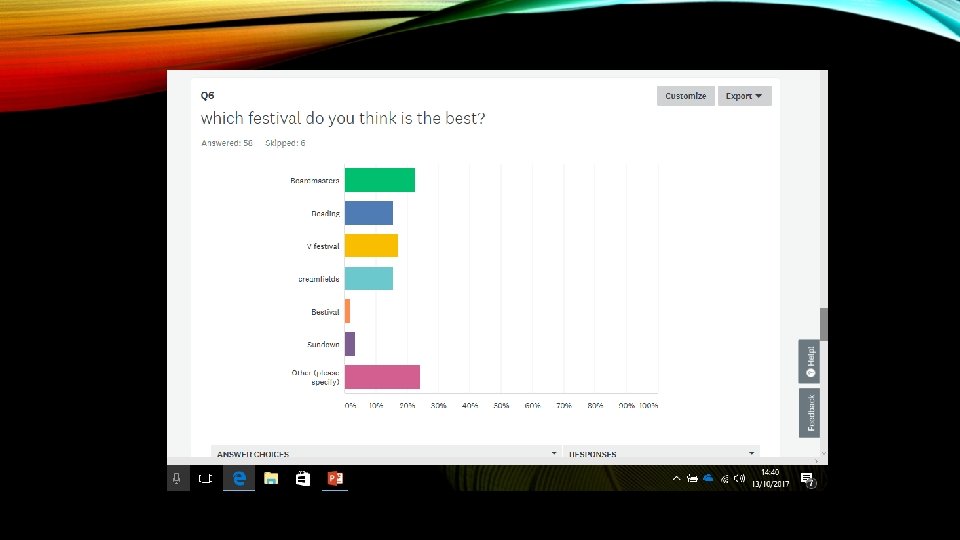The width and height of the screenshot is (960, 540).
Task: Click the Cortana microphone icon in taskbar
Action: pyautogui.click(x=176, y=479)
